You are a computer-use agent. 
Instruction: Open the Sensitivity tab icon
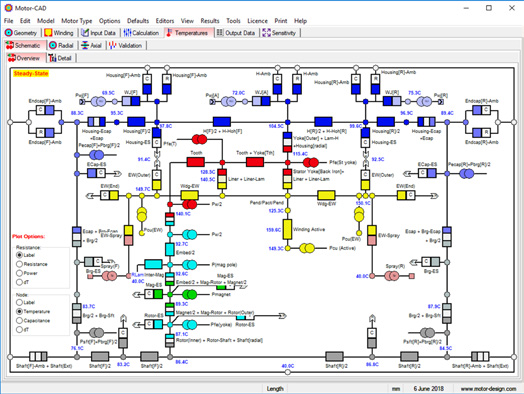tap(266, 33)
